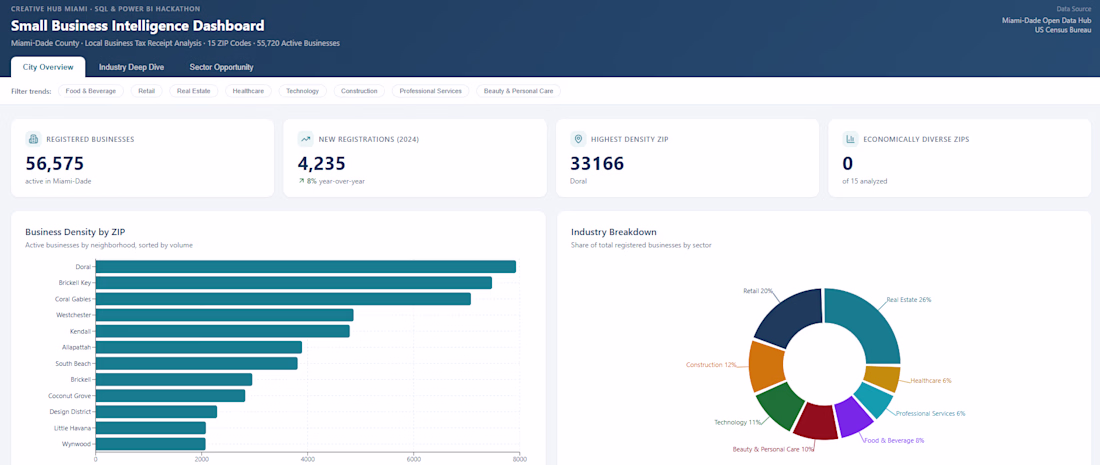Click the Brickell Key bar
The image size is (1100, 465).
click(x=293, y=283)
